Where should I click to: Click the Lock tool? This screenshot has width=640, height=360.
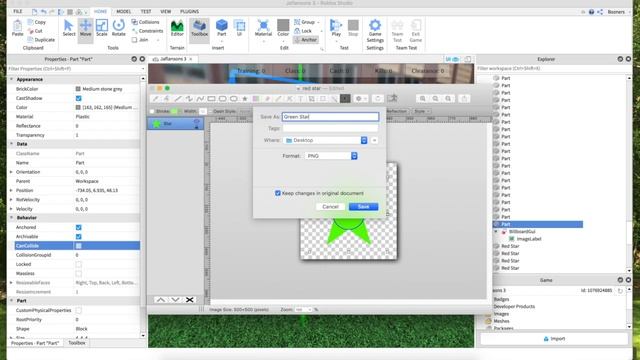pos(303,31)
